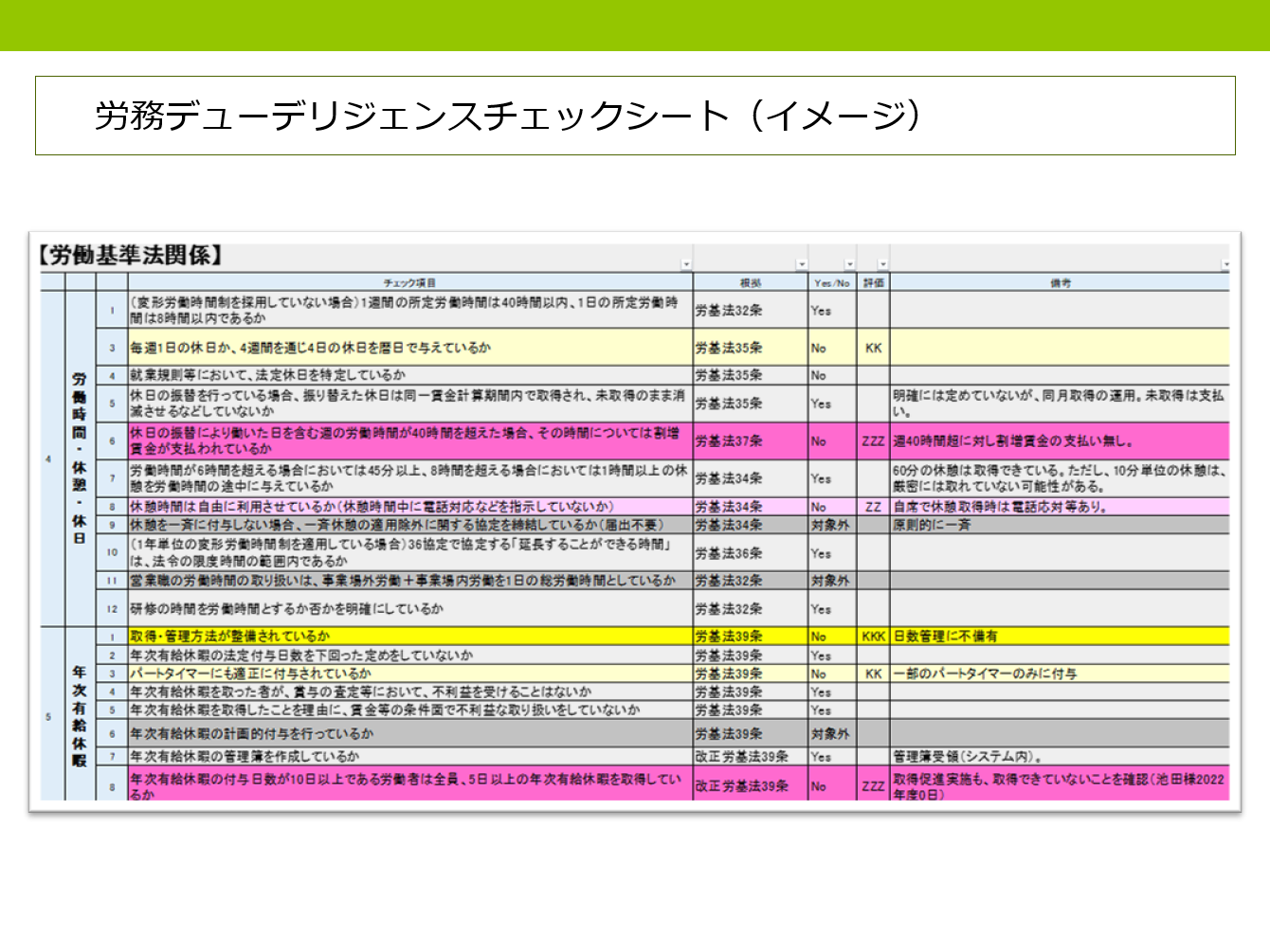Click remark 管理簿受領（システム内）
Screen dimensions: 1270x952
(x=1060, y=757)
